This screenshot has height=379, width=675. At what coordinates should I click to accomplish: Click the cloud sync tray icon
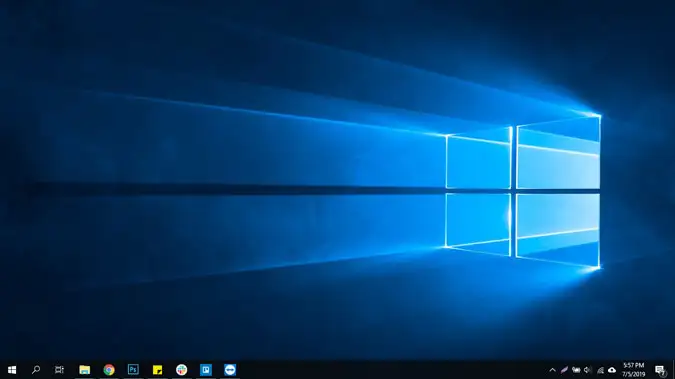(612, 370)
